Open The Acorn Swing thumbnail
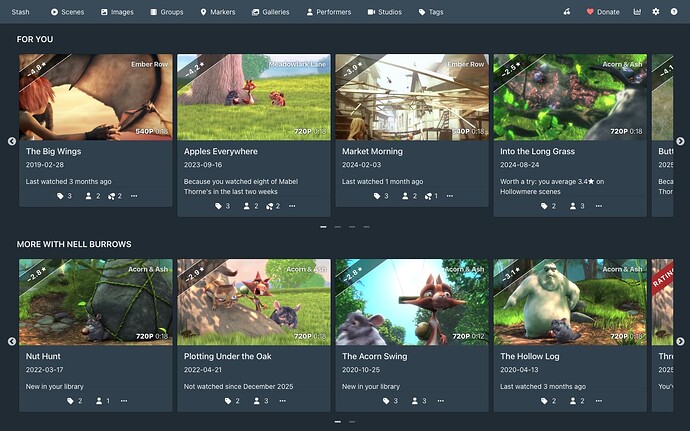The width and height of the screenshot is (690, 431). click(x=412, y=302)
